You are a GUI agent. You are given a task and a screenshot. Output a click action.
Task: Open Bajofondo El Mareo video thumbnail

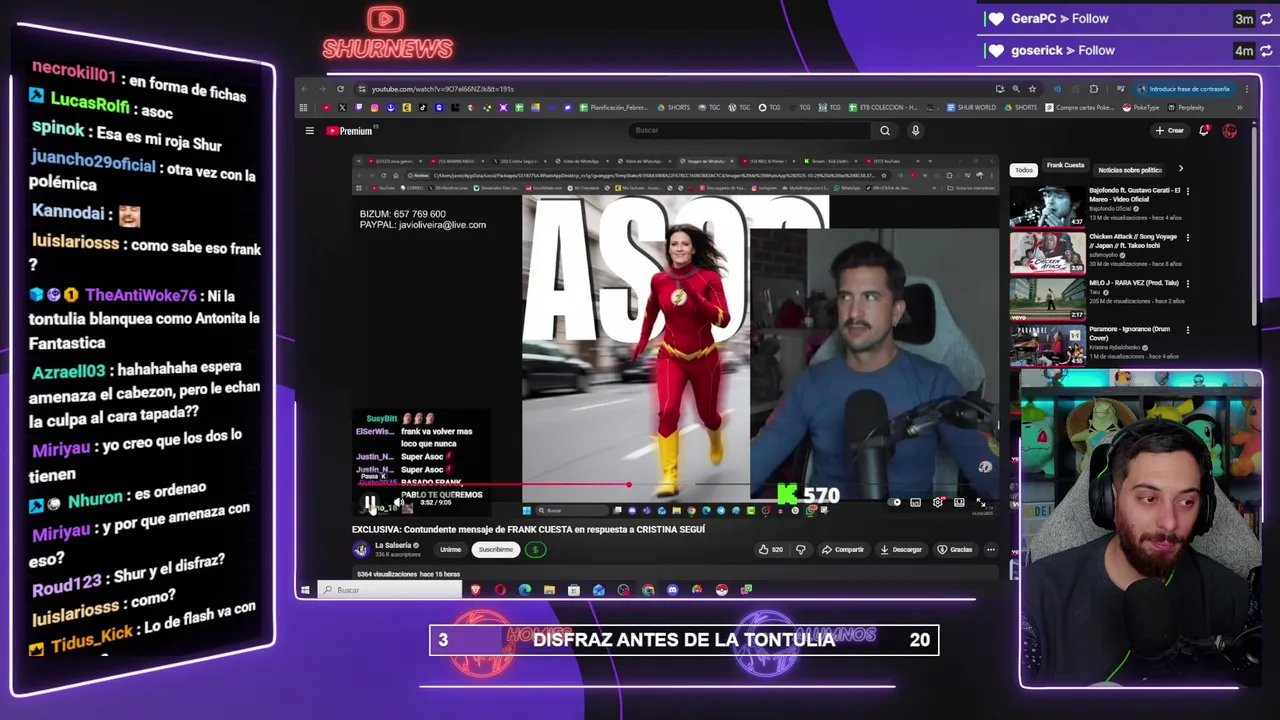(x=1047, y=207)
